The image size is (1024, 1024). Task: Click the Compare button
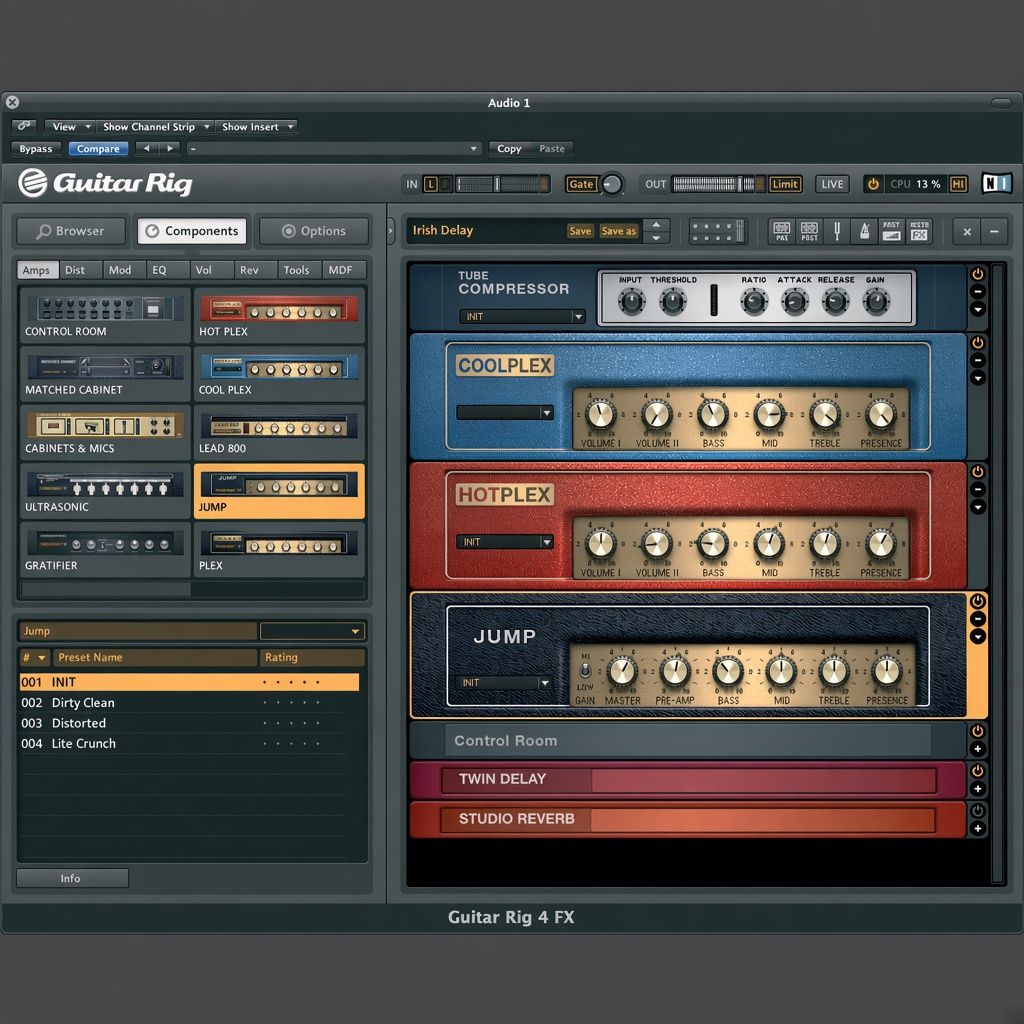pyautogui.click(x=98, y=149)
